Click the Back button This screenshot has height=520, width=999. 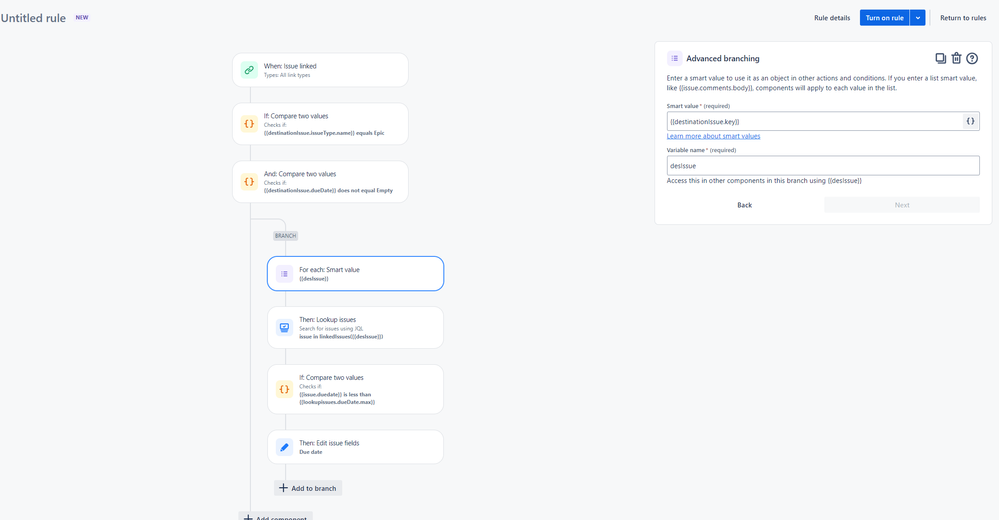coord(744,205)
